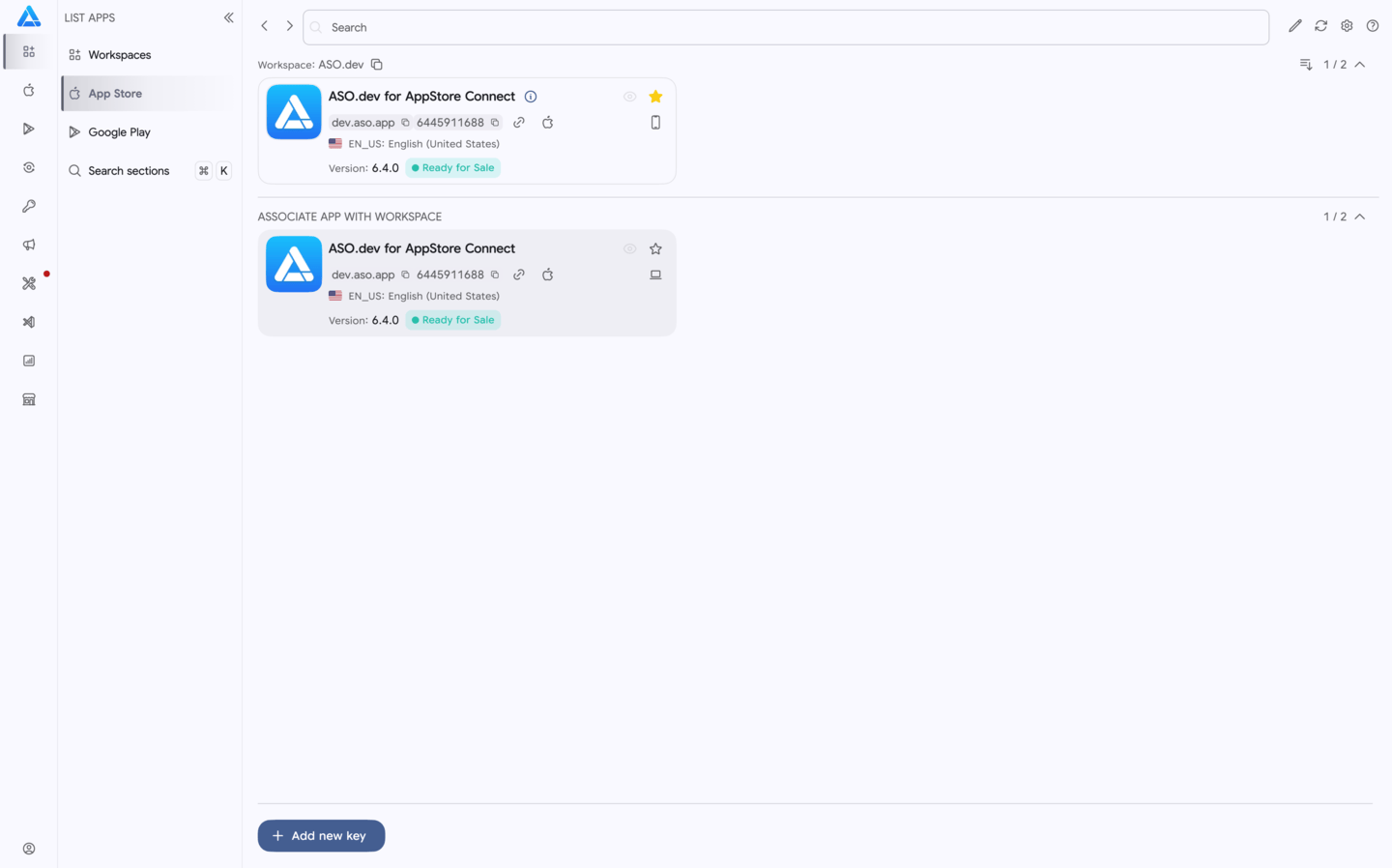Image resolution: width=1392 pixels, height=868 pixels.
Task: Open the megaphone icon in the left rail
Action: (x=29, y=245)
